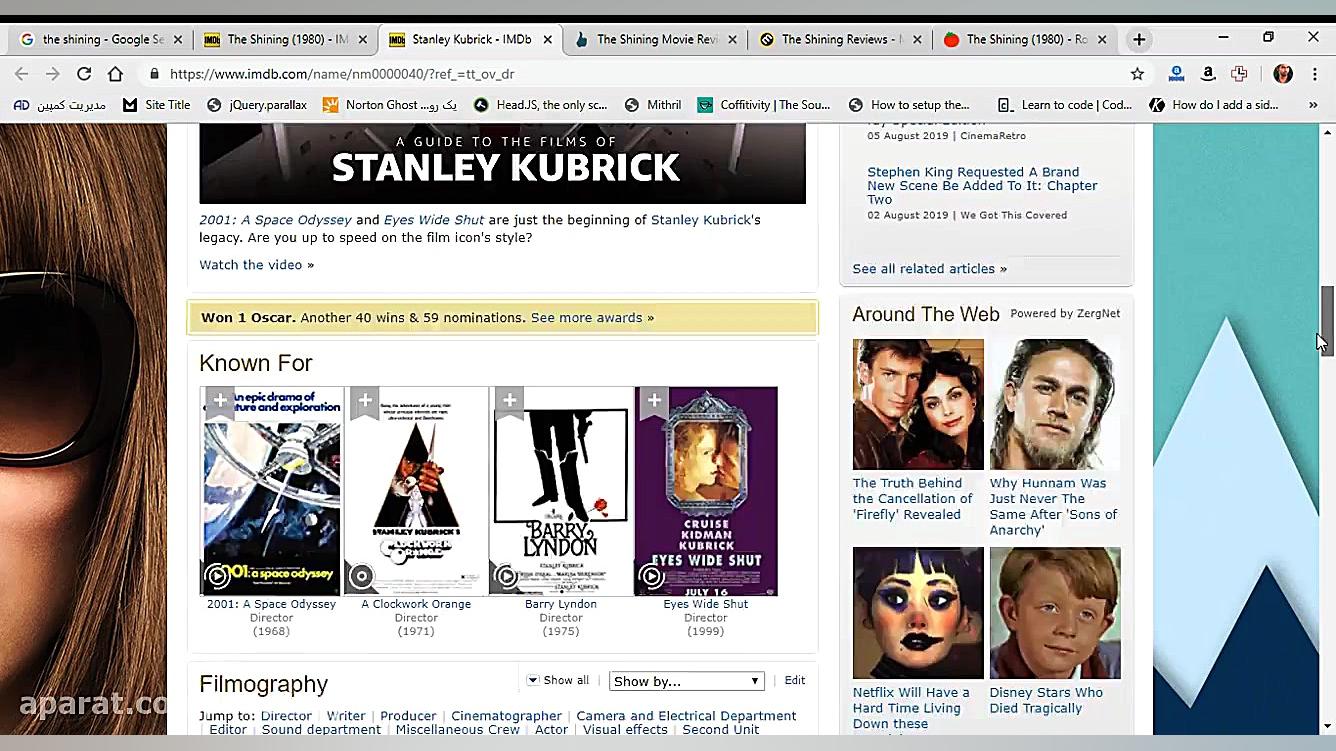Close the Google Search tab
This screenshot has height=751, width=1336.
(178, 40)
